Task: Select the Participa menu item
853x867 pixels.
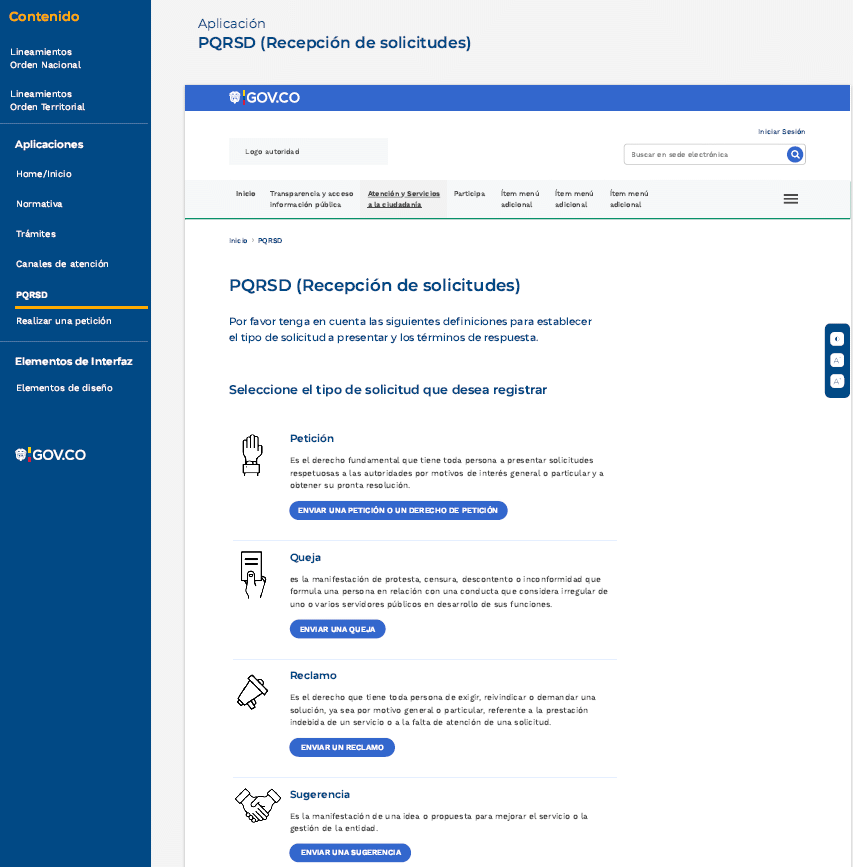Action: coord(469,193)
